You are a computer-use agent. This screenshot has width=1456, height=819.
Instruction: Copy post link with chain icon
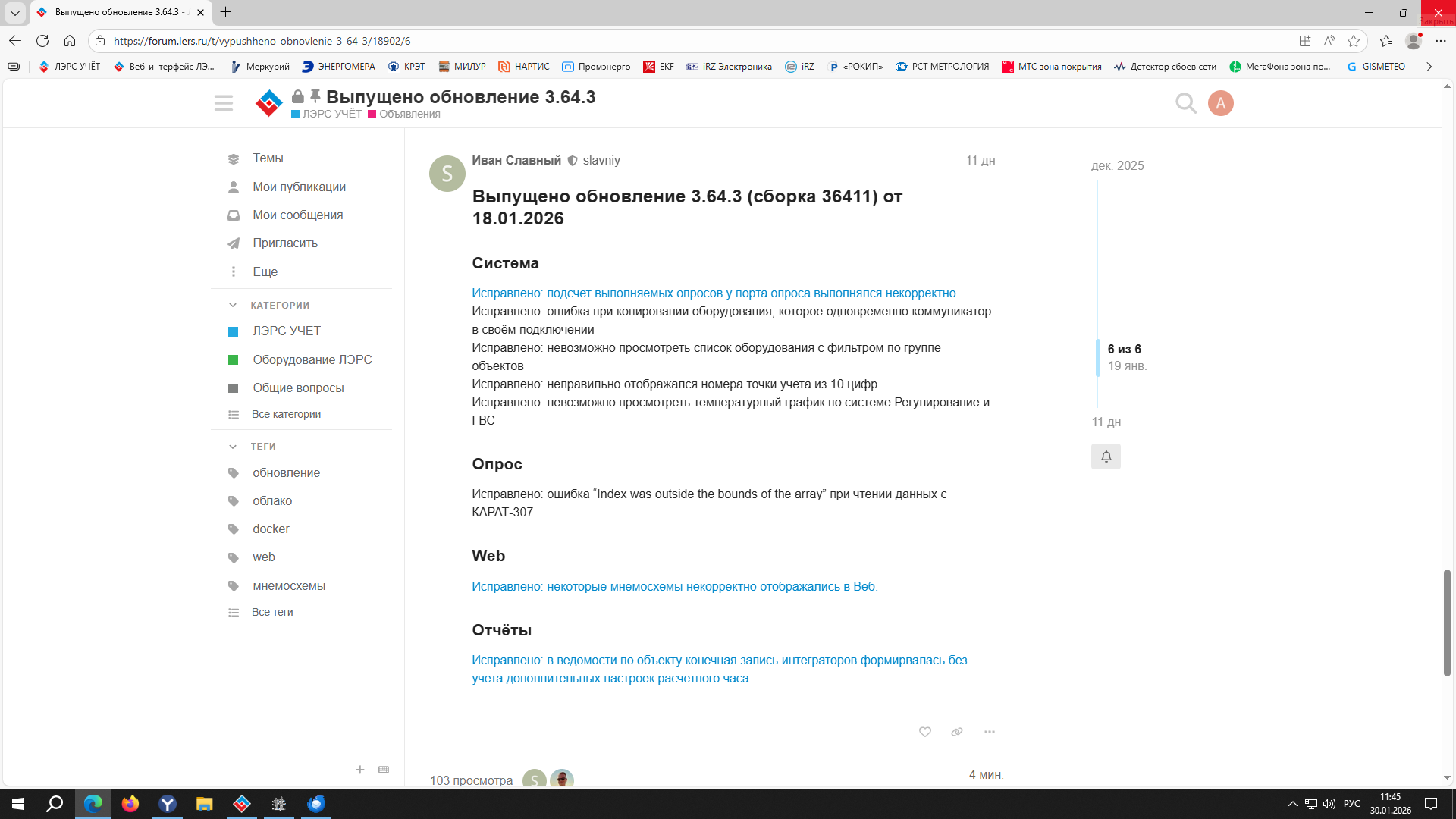point(957,732)
